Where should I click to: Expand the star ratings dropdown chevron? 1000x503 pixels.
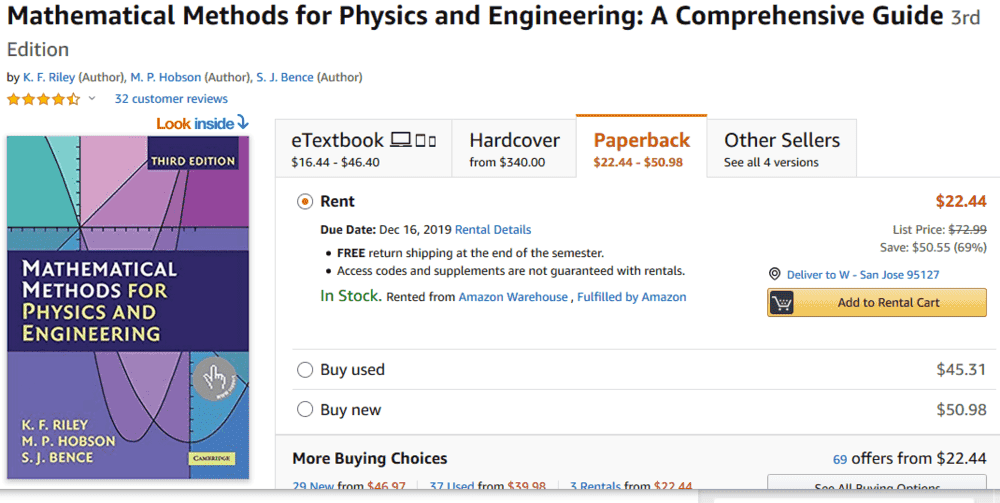tap(92, 99)
